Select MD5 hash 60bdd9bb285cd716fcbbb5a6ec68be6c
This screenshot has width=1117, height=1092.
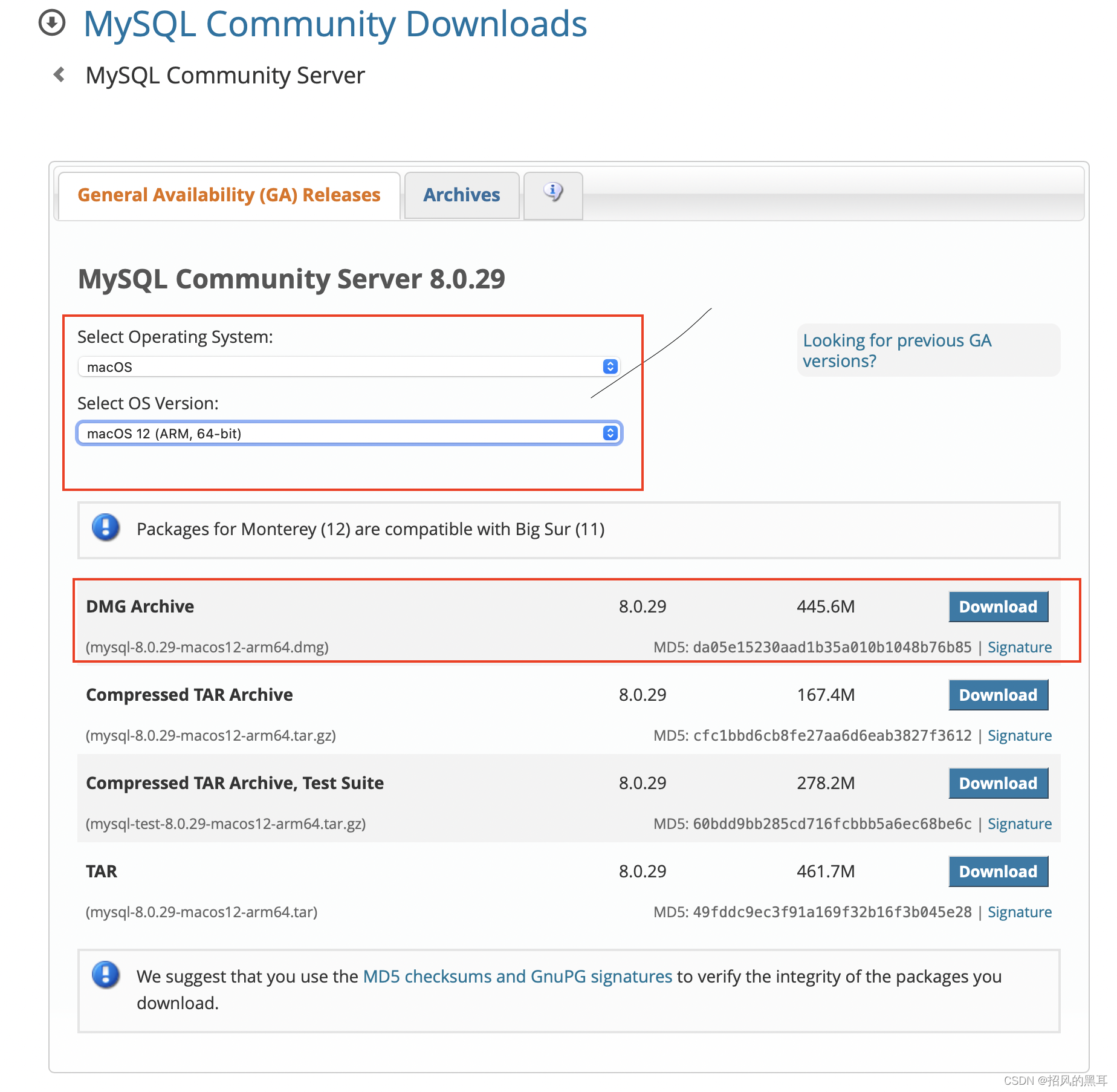832,824
